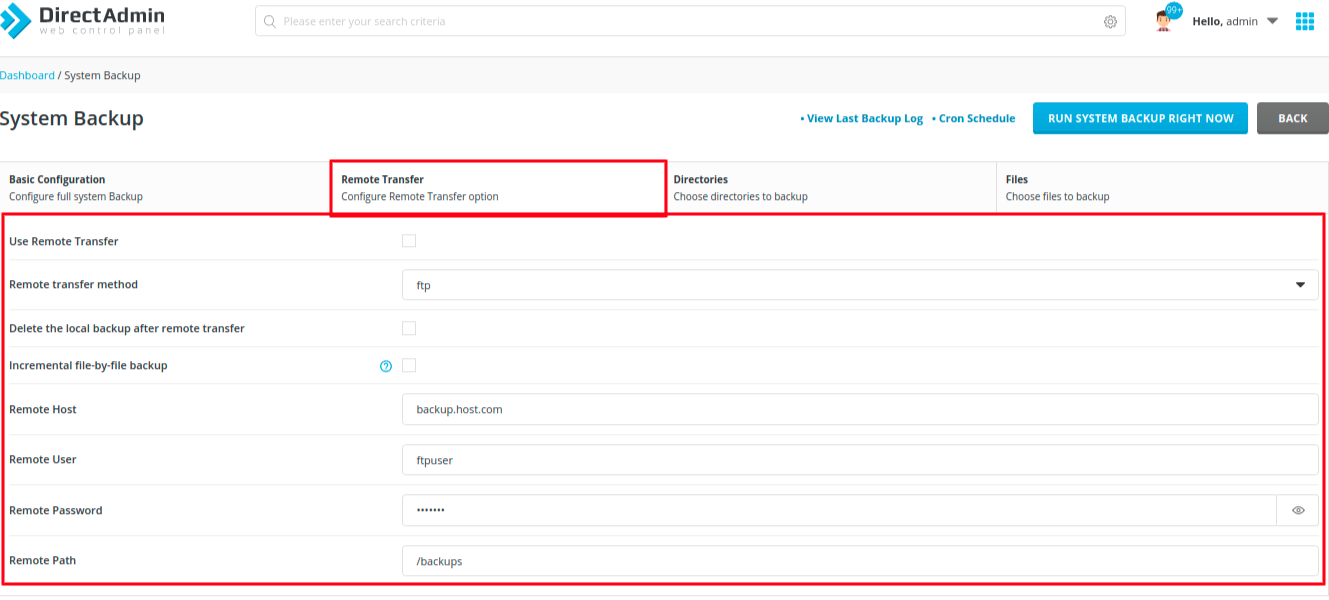Show the remote password with eye icon
Viewport: 1329px width, 600px height.
coord(1298,510)
